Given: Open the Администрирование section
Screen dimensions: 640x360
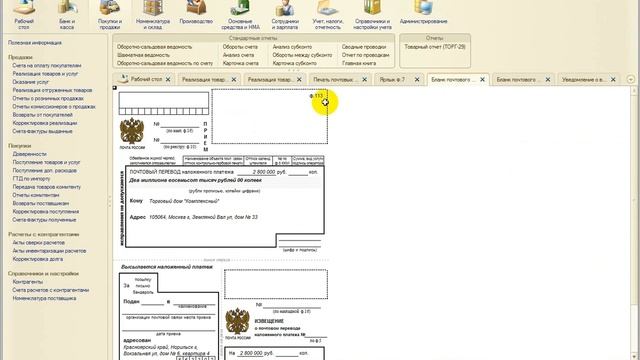Looking at the screenshot, I should click(423, 12).
